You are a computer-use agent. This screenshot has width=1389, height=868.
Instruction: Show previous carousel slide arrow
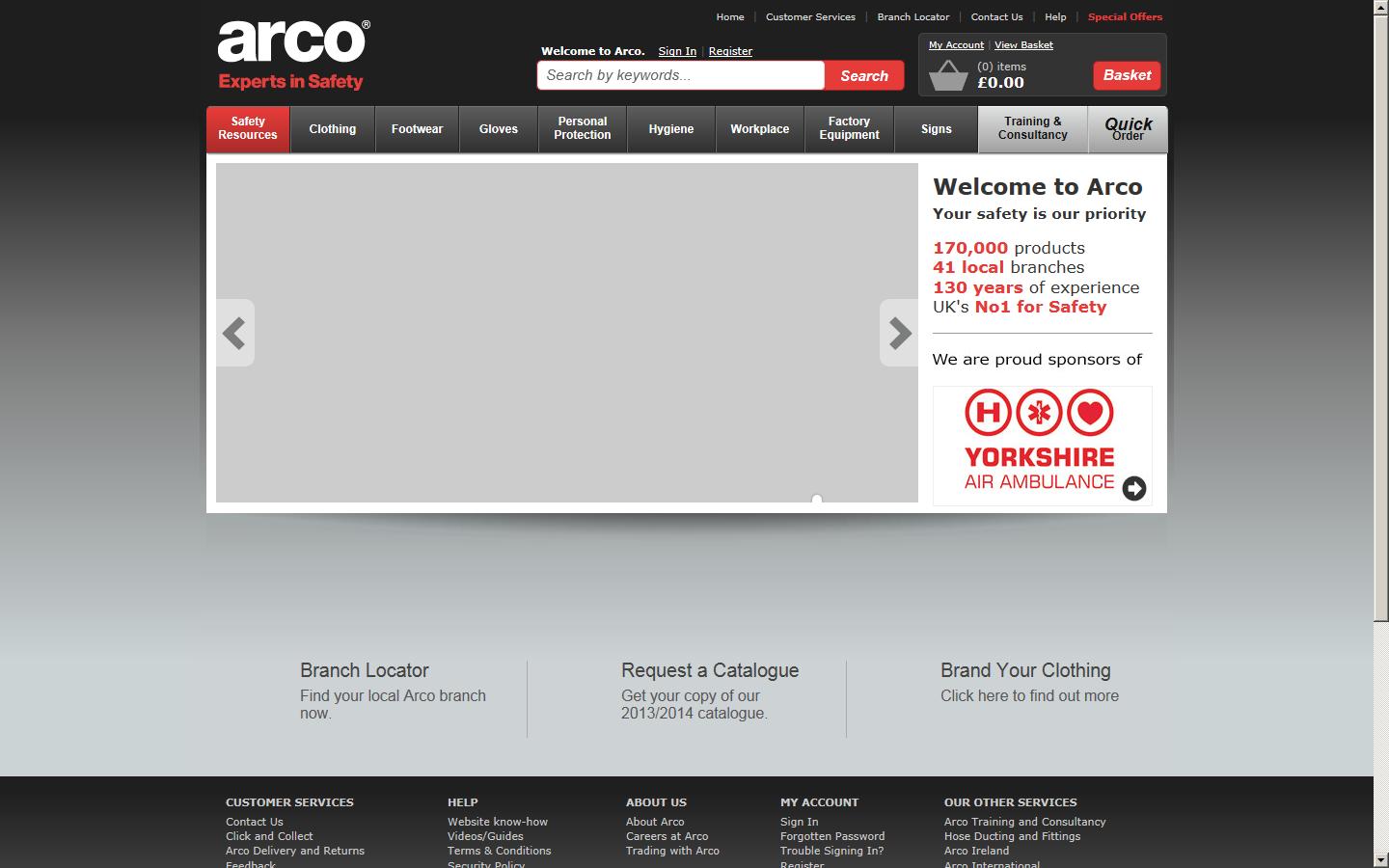click(234, 333)
